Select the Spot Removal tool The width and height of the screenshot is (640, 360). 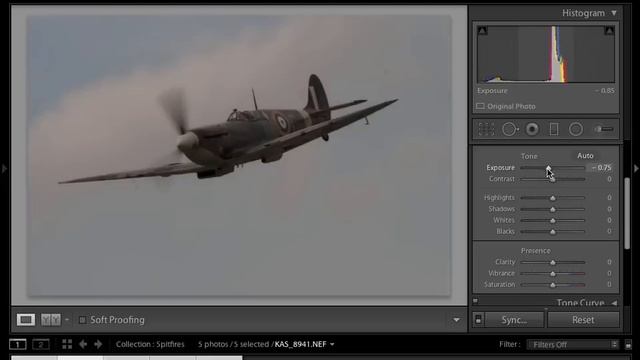click(x=510, y=129)
